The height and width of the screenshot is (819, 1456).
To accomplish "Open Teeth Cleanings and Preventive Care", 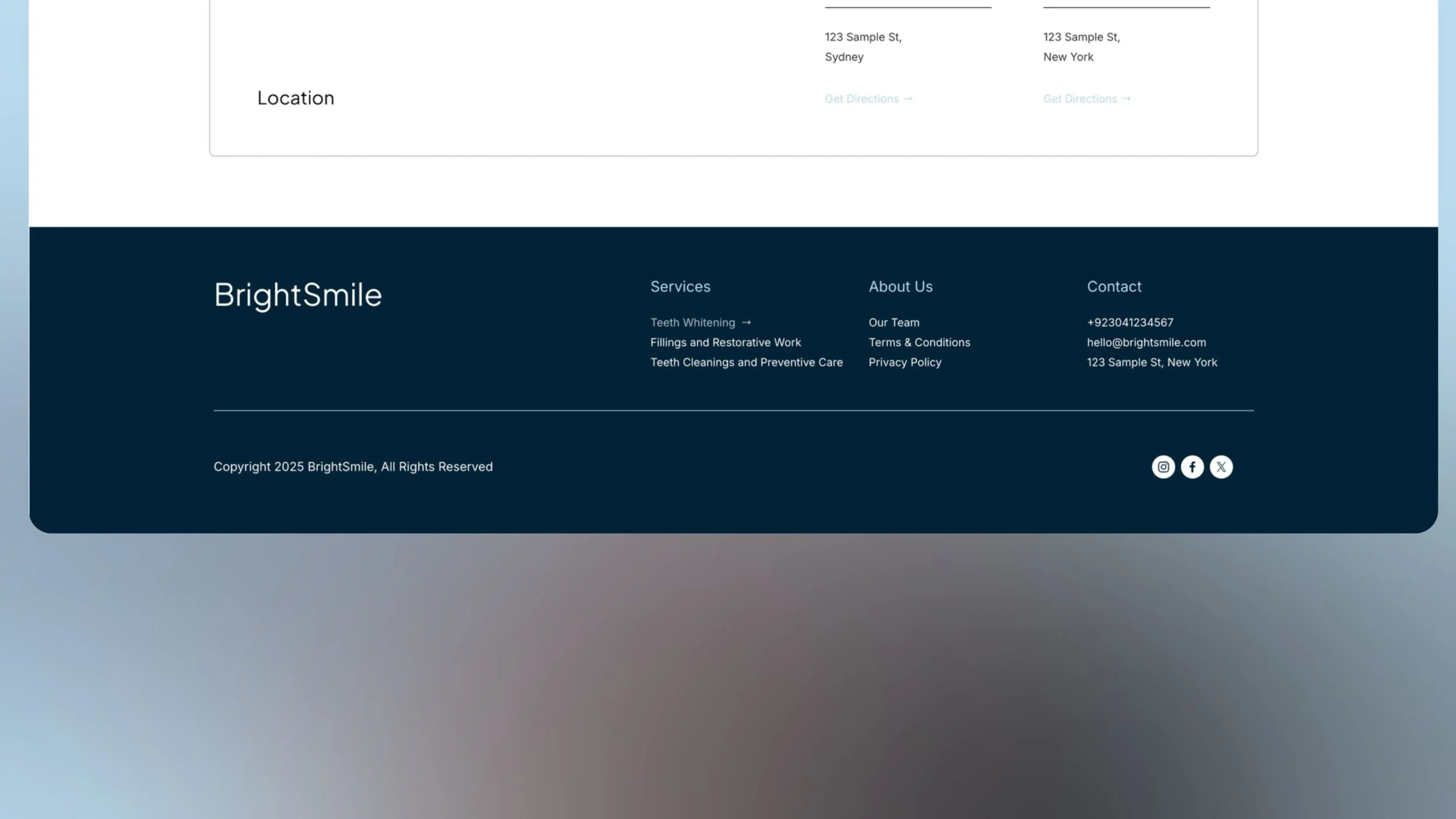I will click(746, 362).
